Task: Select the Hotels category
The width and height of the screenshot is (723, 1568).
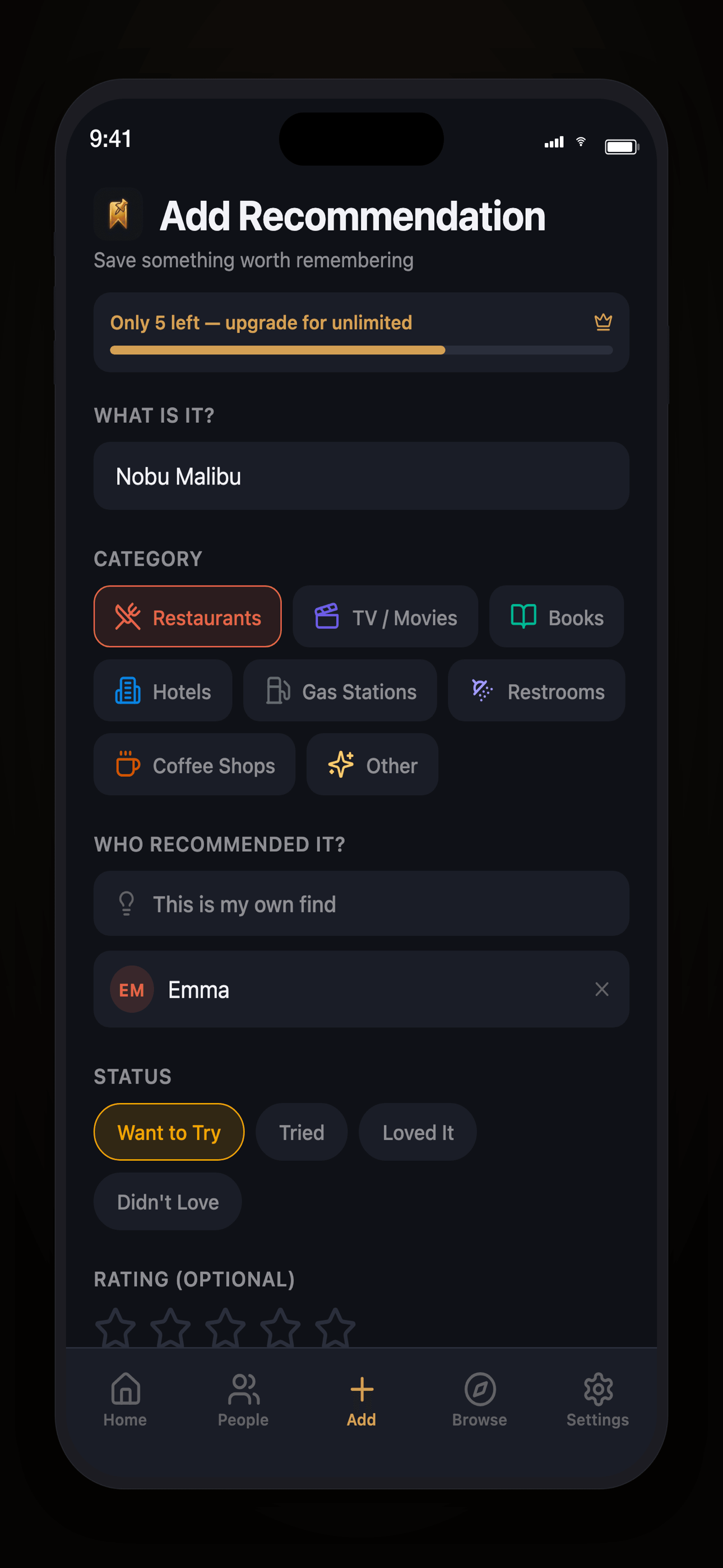Action: (163, 691)
